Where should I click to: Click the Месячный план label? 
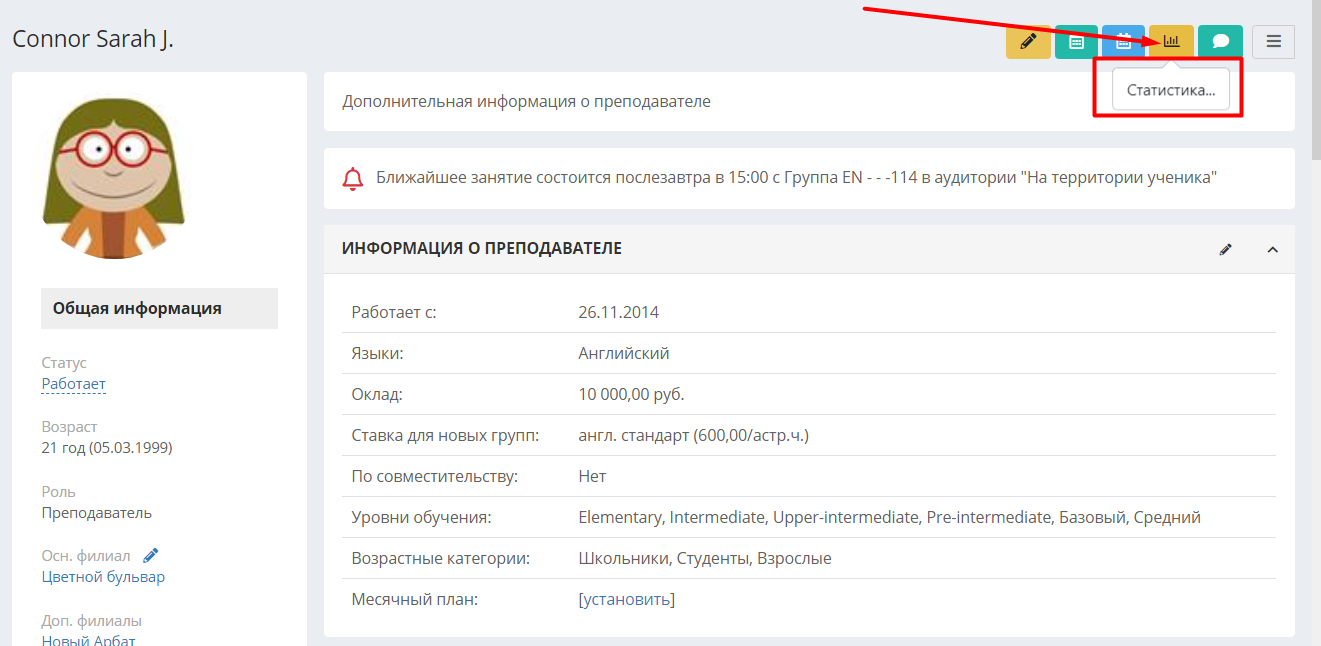coord(415,600)
